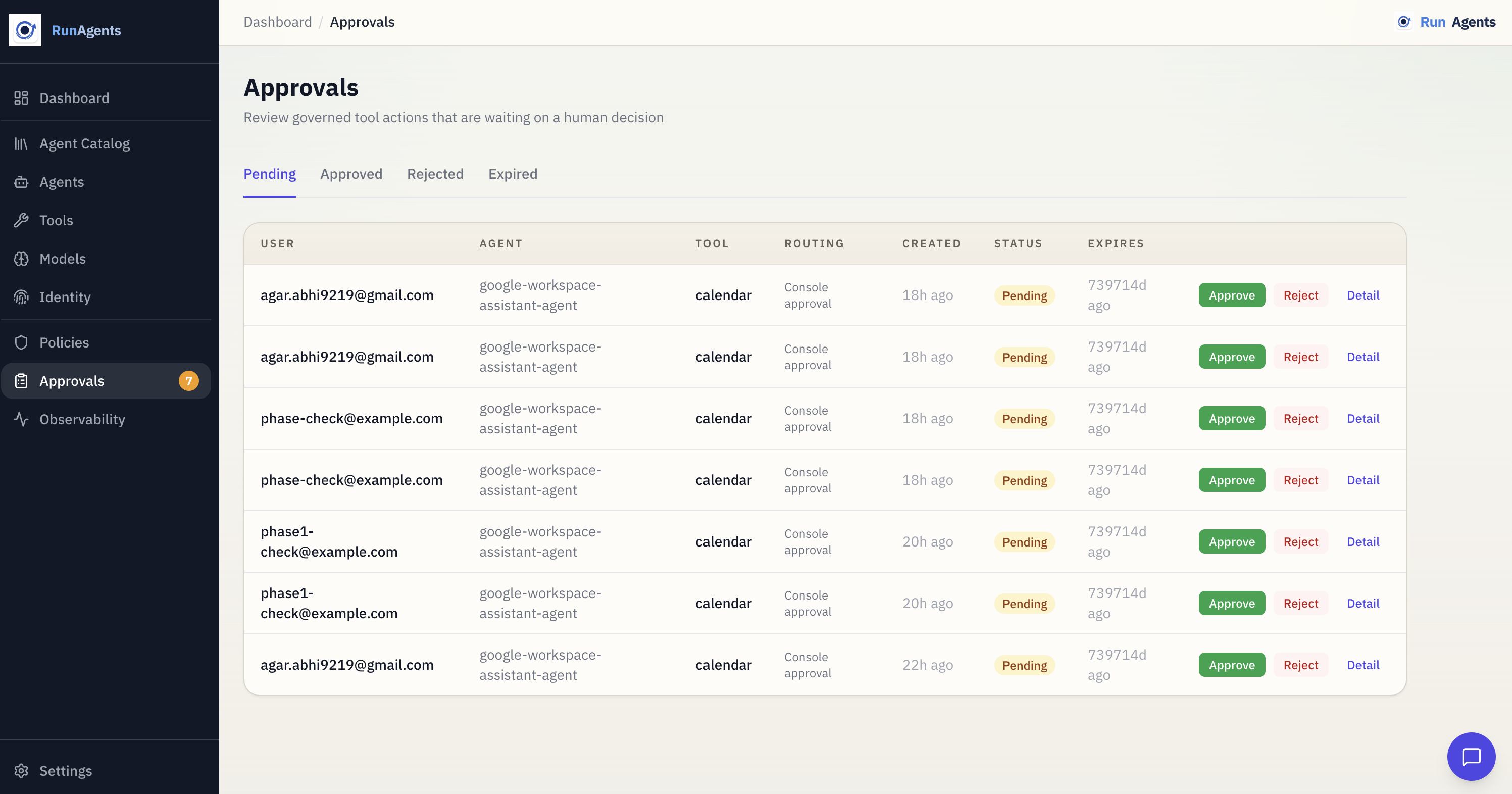Click the Tools wrench icon

(x=21, y=220)
